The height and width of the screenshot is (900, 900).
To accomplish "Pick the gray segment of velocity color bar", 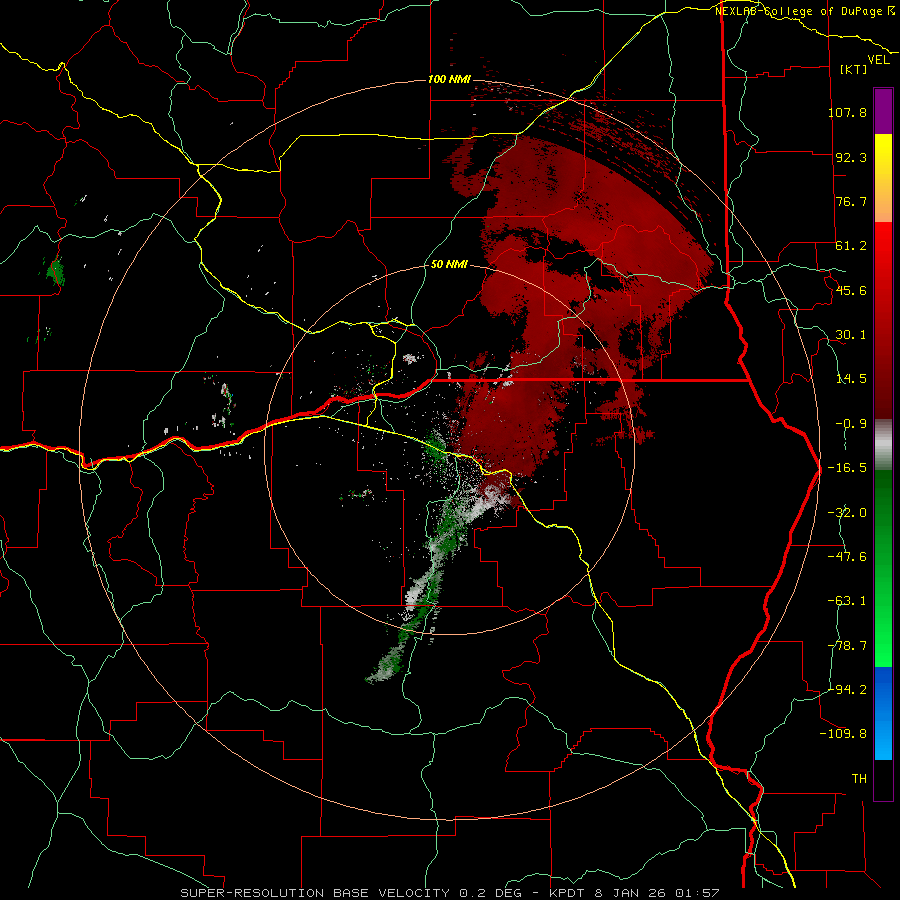I will (x=883, y=445).
